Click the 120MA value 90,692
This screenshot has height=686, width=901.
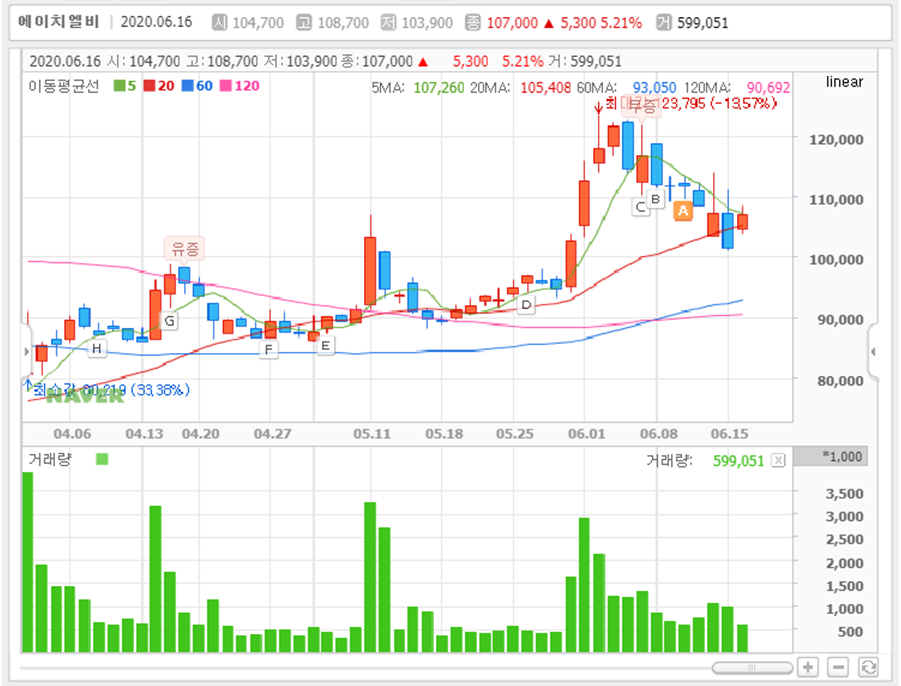click(x=768, y=88)
